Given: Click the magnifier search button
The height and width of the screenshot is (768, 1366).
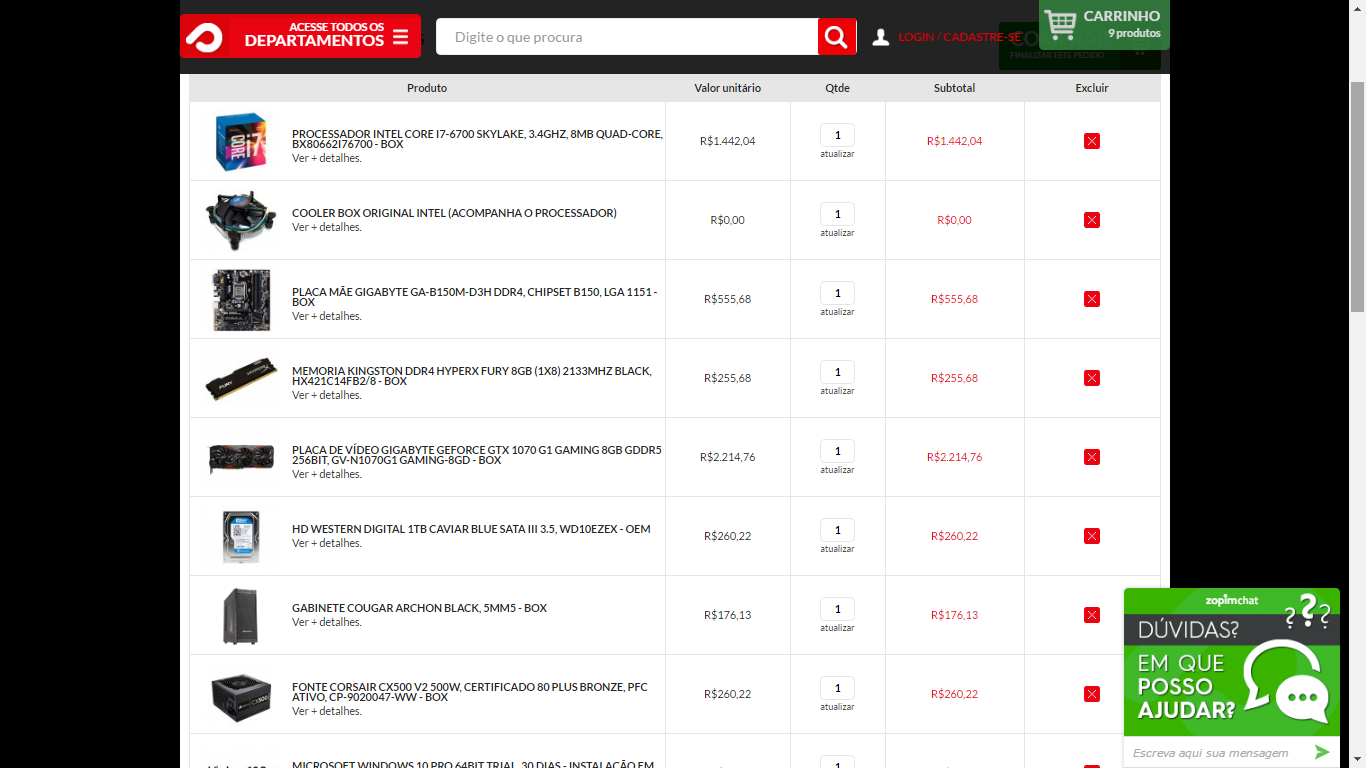Looking at the screenshot, I should tap(837, 37).
